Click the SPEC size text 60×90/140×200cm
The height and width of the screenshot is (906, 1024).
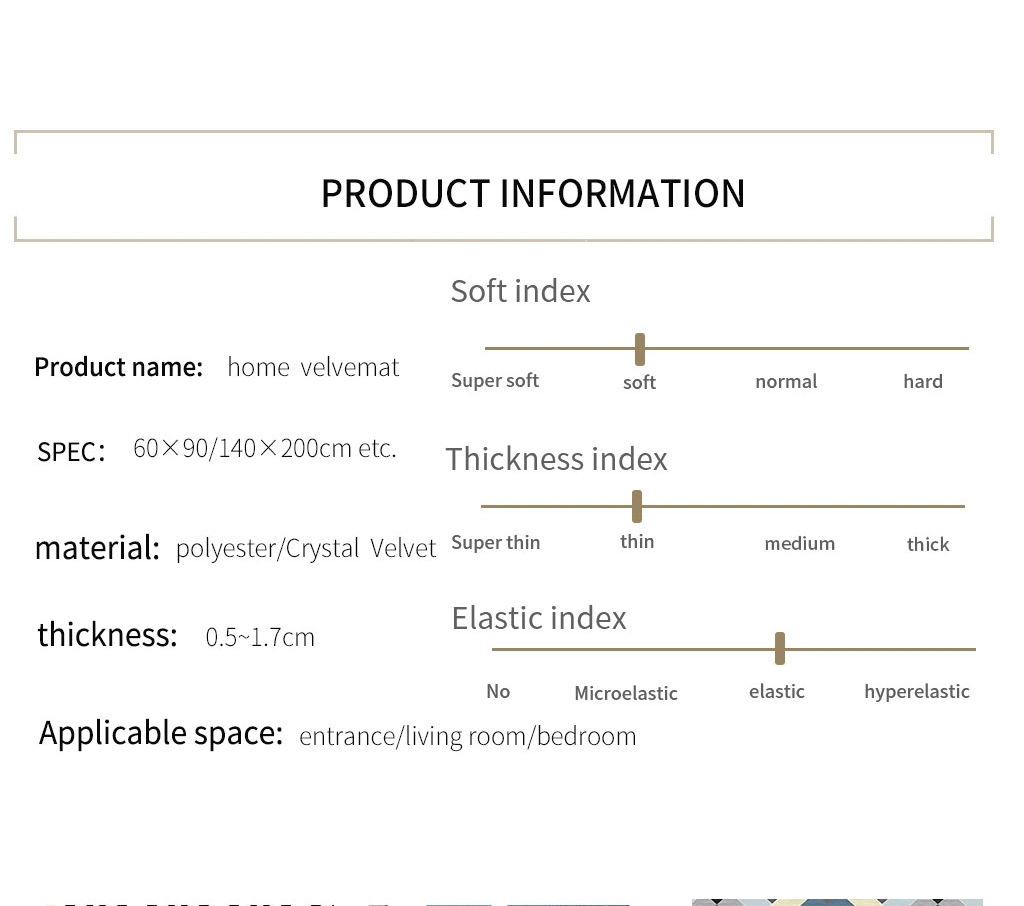pyautogui.click(x=264, y=449)
